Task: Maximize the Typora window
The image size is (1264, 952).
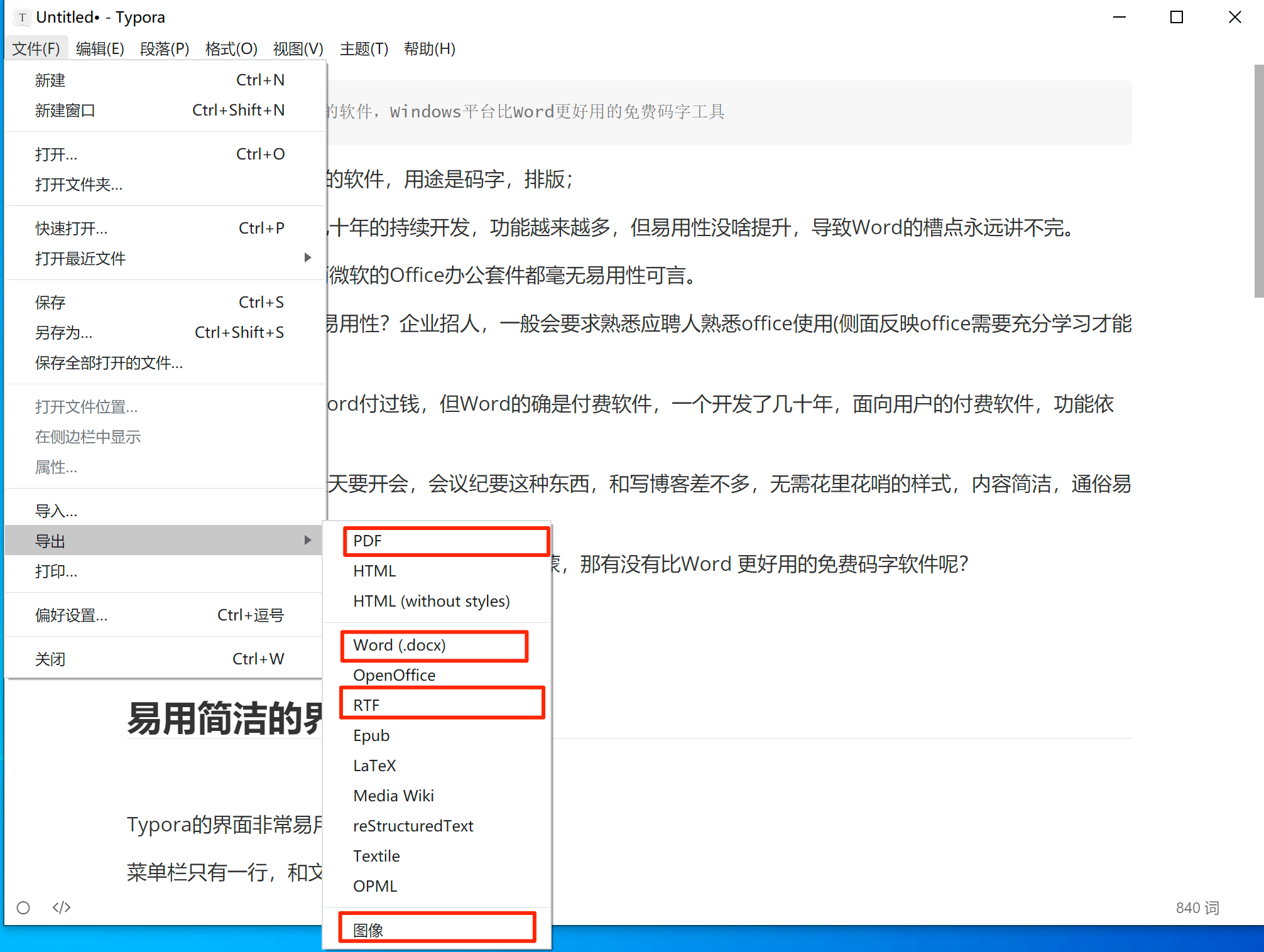Action: pyautogui.click(x=1177, y=17)
